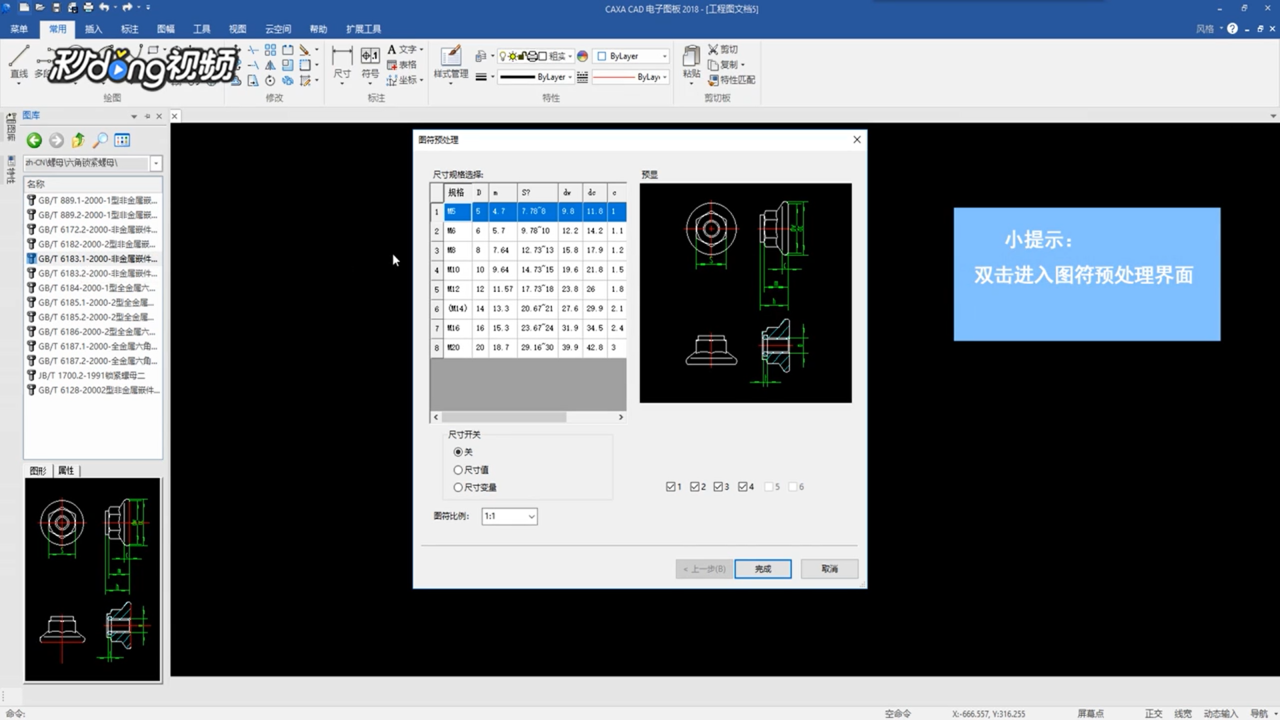Toggle 线宽 display in status bar
The width and height of the screenshot is (1280, 720).
point(1183,714)
